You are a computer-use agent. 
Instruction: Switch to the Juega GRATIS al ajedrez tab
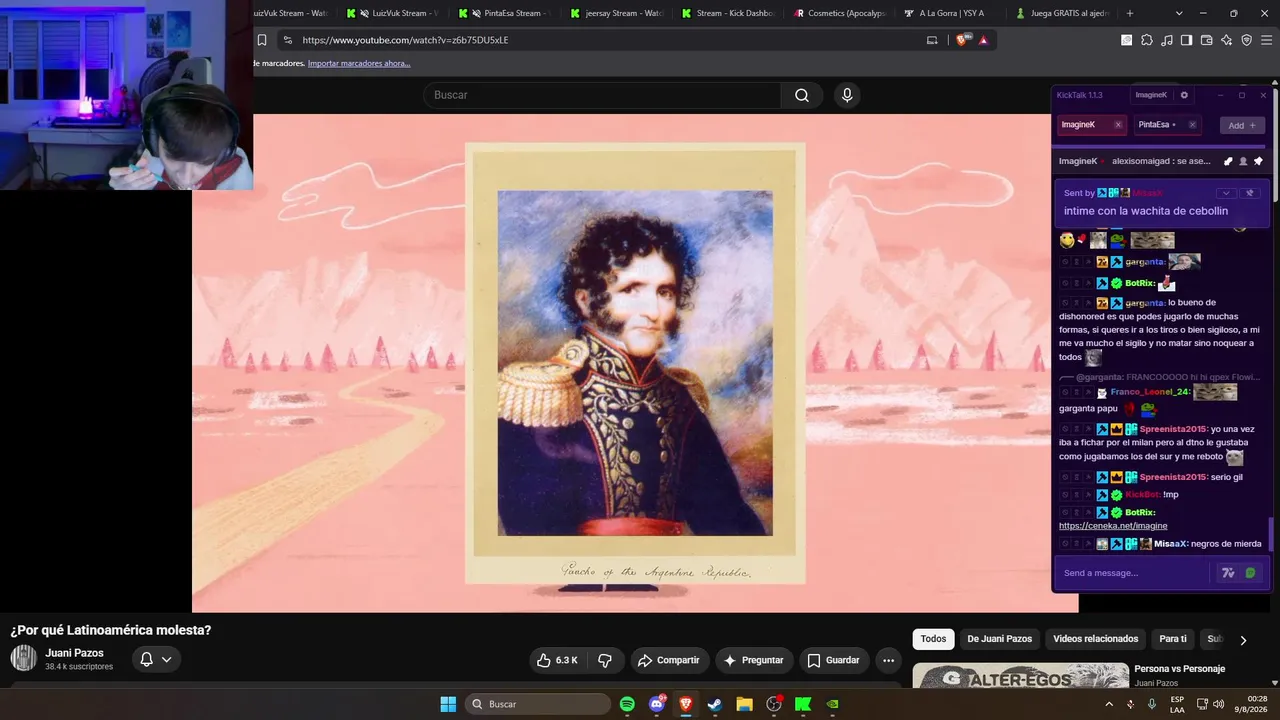(1065, 13)
